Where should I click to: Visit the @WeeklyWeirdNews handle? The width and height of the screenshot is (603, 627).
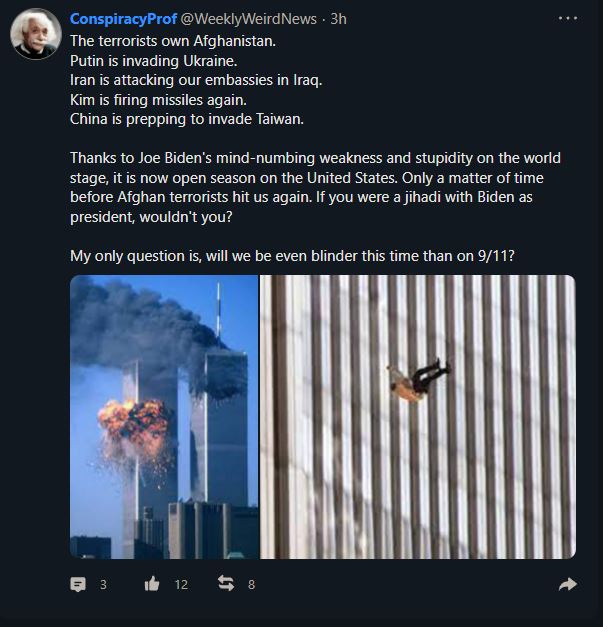pyautogui.click(x=248, y=19)
